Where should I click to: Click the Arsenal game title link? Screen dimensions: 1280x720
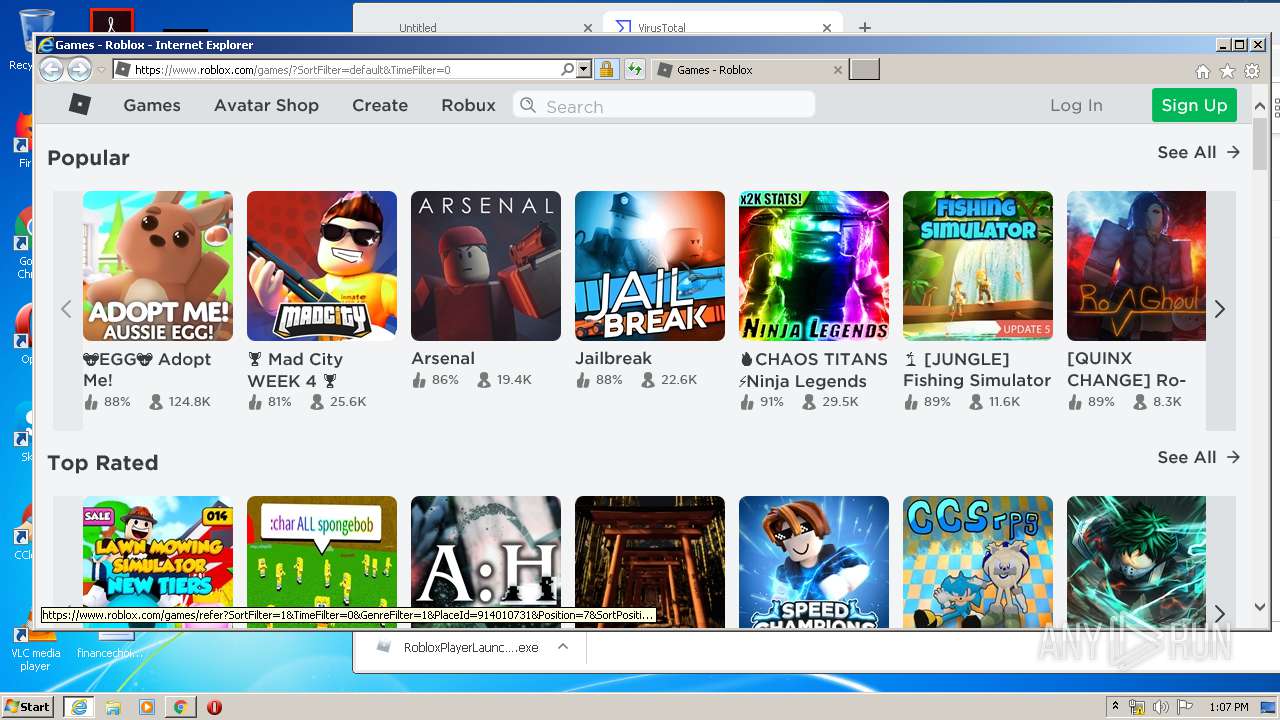coord(443,358)
